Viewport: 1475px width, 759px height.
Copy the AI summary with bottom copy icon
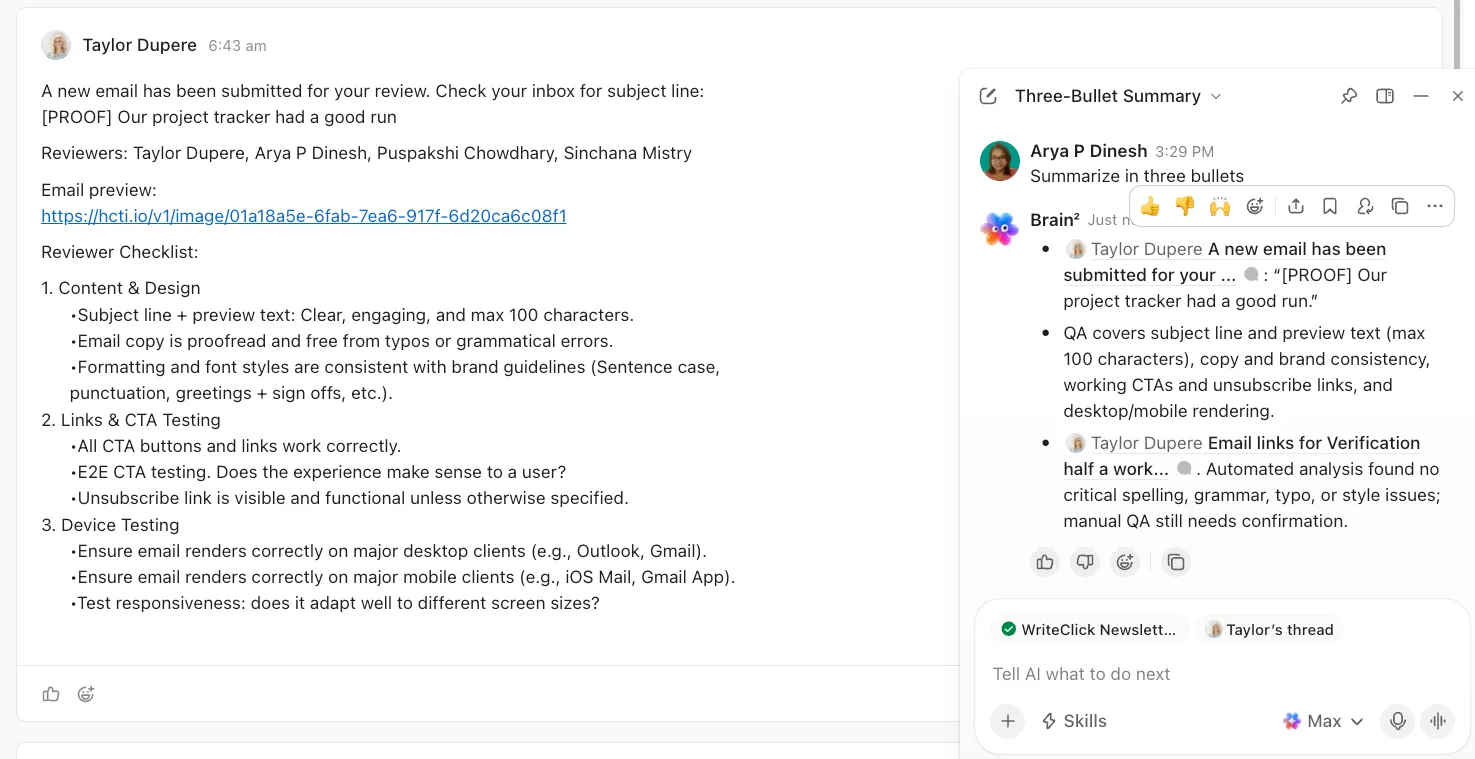pos(1176,562)
